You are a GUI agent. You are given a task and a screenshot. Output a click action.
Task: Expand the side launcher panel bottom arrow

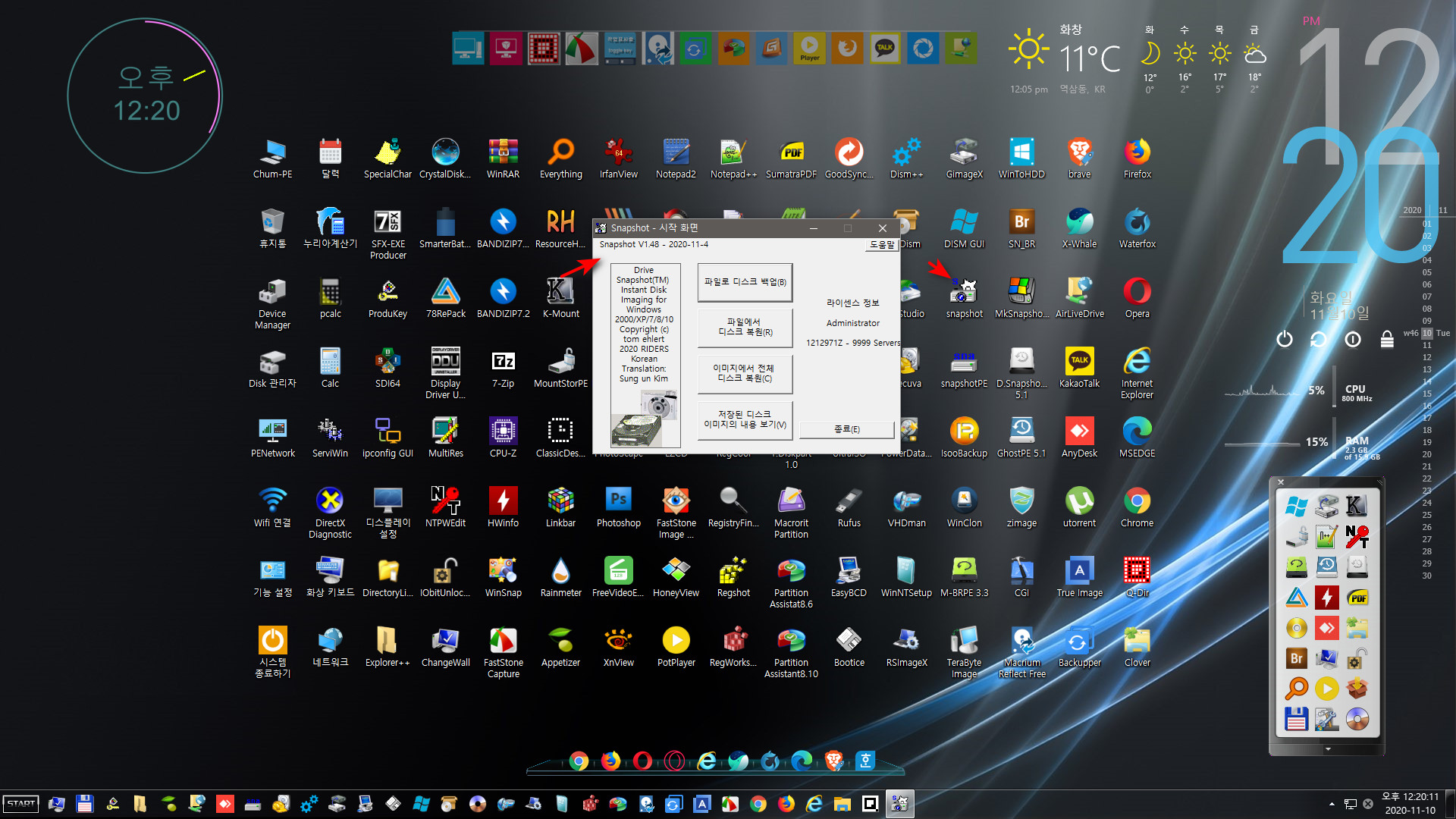pyautogui.click(x=1328, y=749)
